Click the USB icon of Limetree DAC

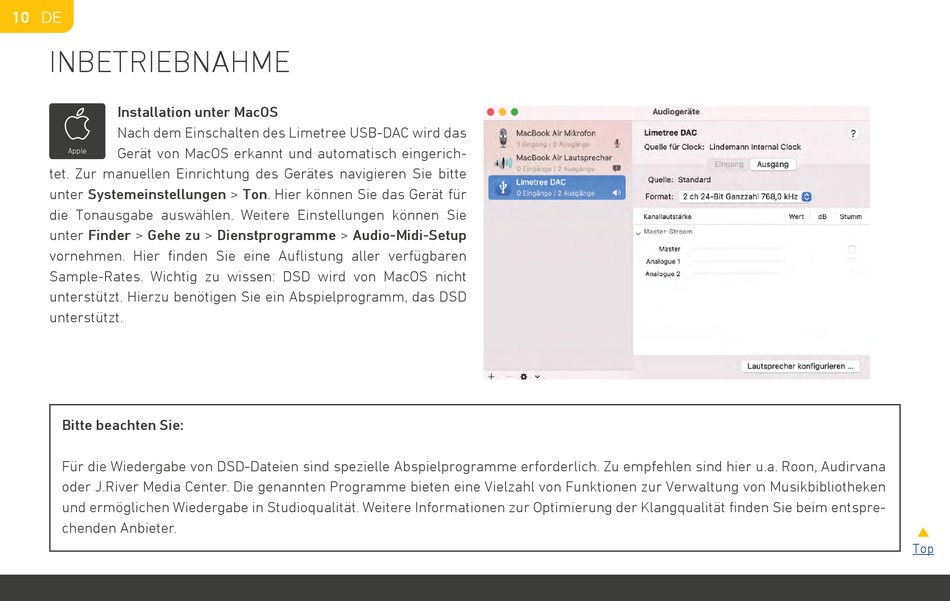tap(503, 187)
